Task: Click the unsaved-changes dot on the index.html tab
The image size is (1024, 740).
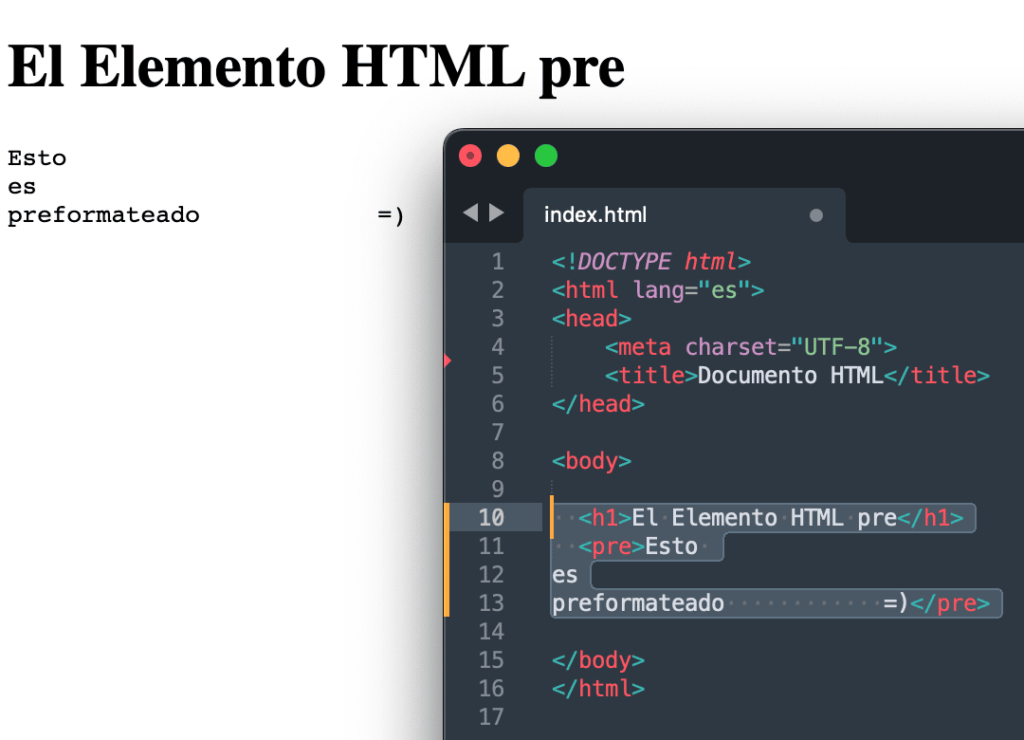Action: click(816, 215)
